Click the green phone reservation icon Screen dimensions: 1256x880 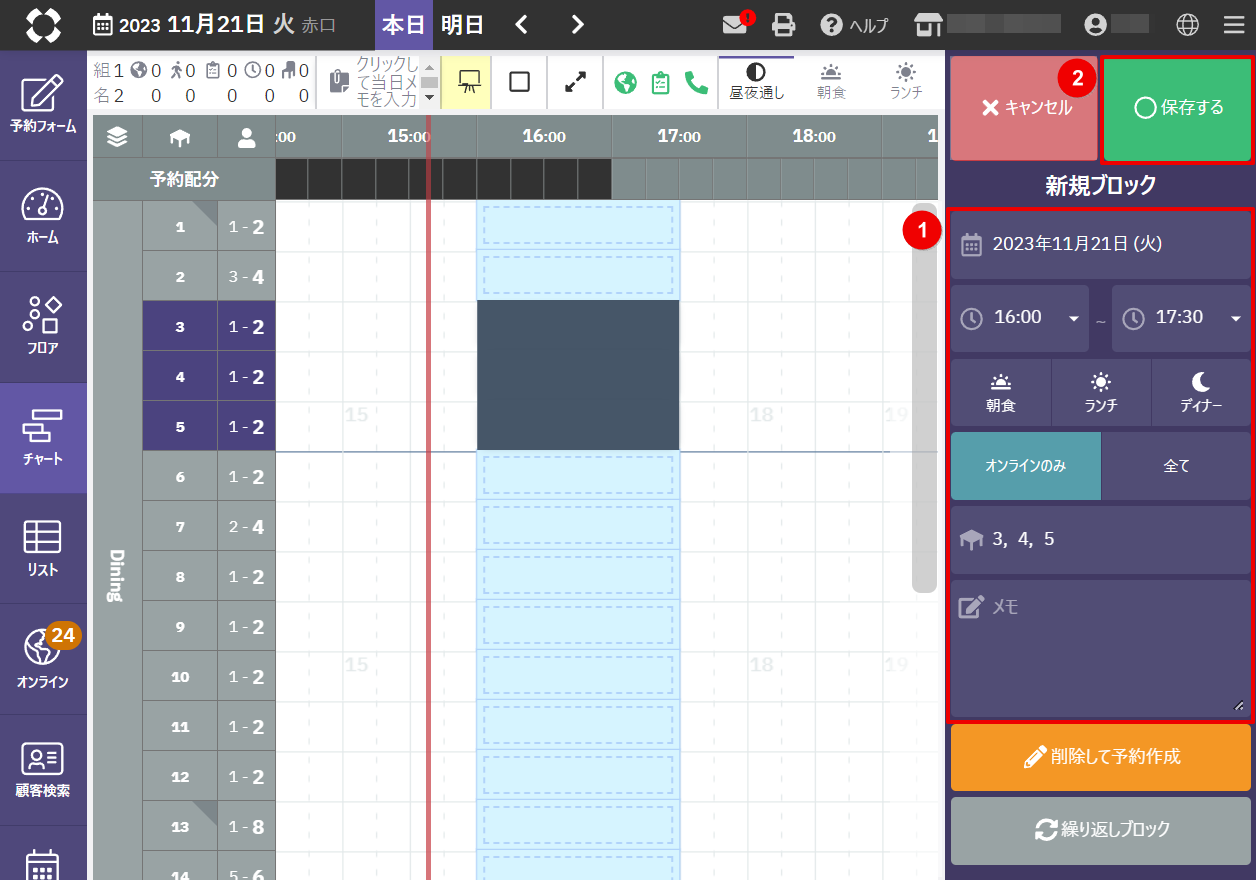coord(696,82)
